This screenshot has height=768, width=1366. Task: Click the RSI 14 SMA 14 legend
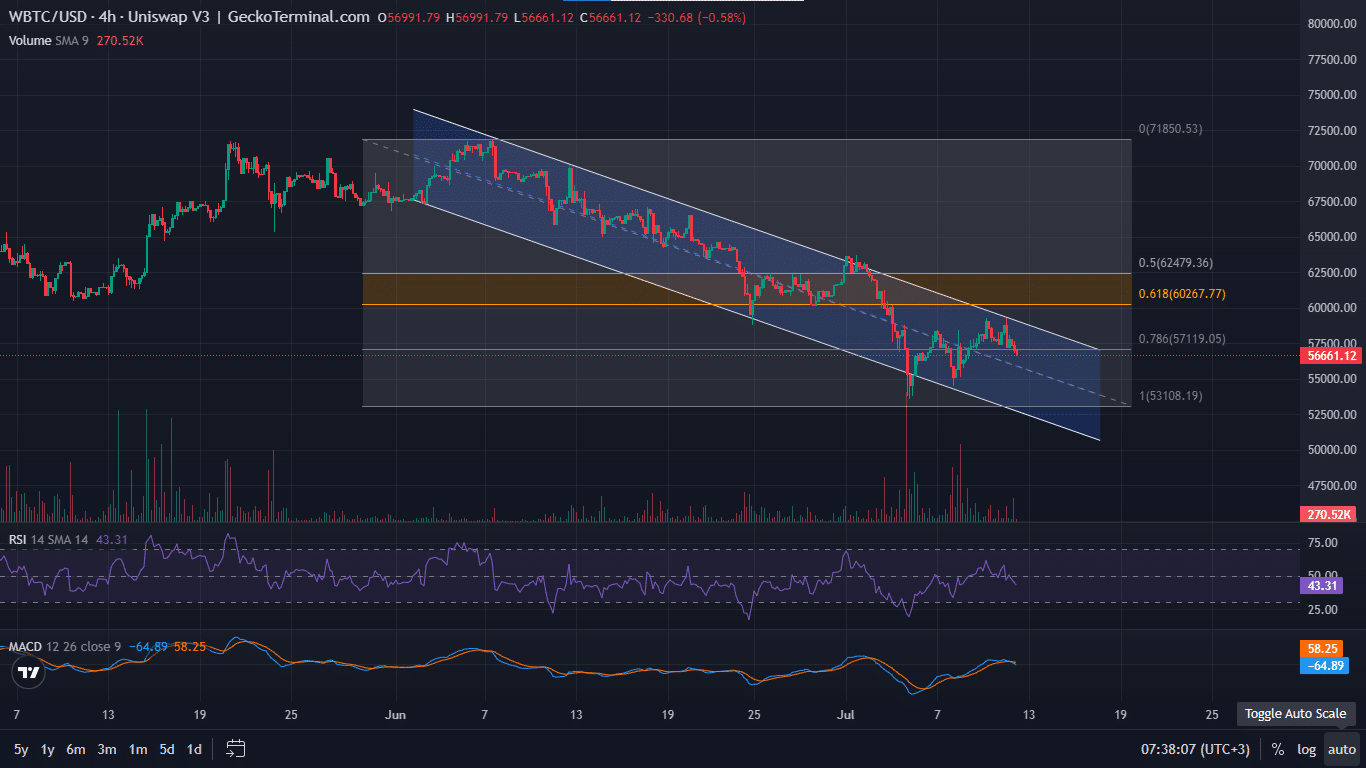tap(48, 539)
